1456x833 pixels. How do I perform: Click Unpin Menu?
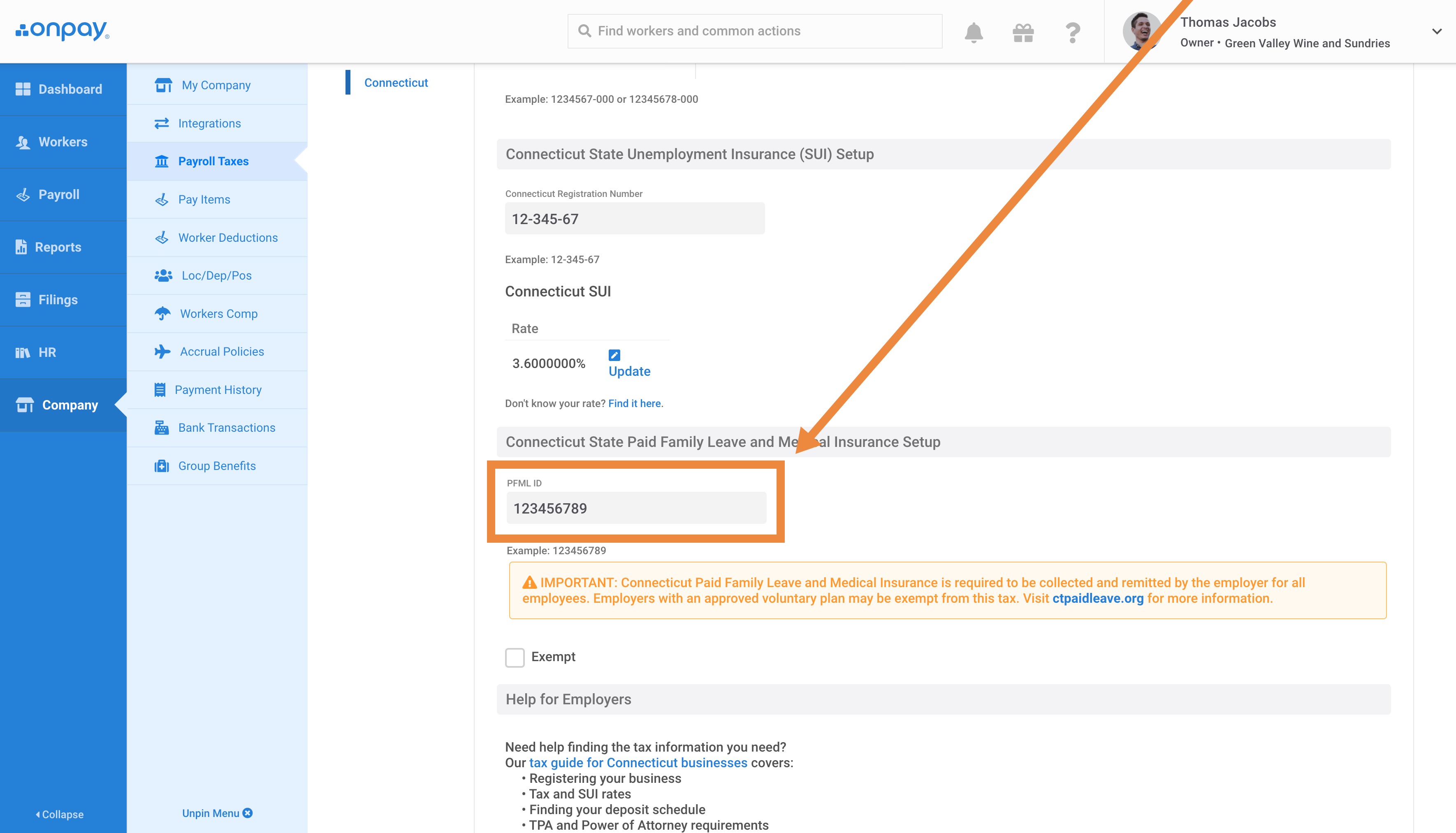217,813
